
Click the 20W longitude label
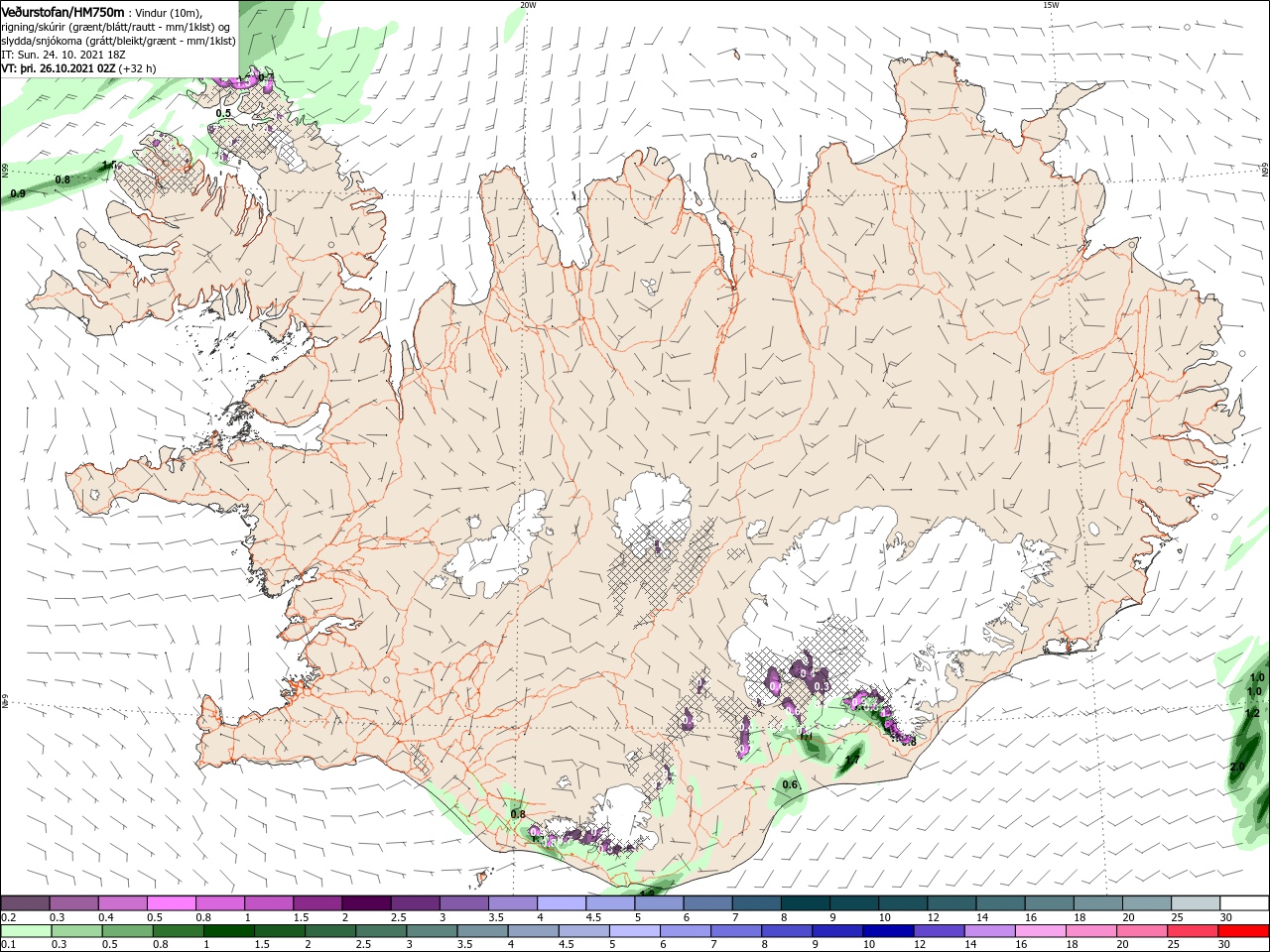point(528,5)
